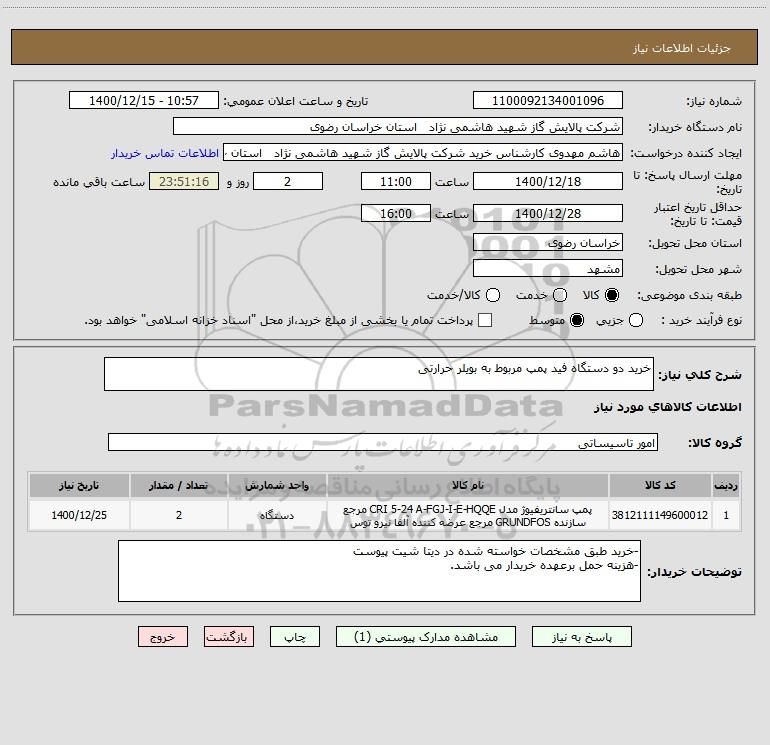770x745 pixels.
Task: Toggle the اسناد خزانه اسلامی payment checkbox
Action: pos(485,320)
